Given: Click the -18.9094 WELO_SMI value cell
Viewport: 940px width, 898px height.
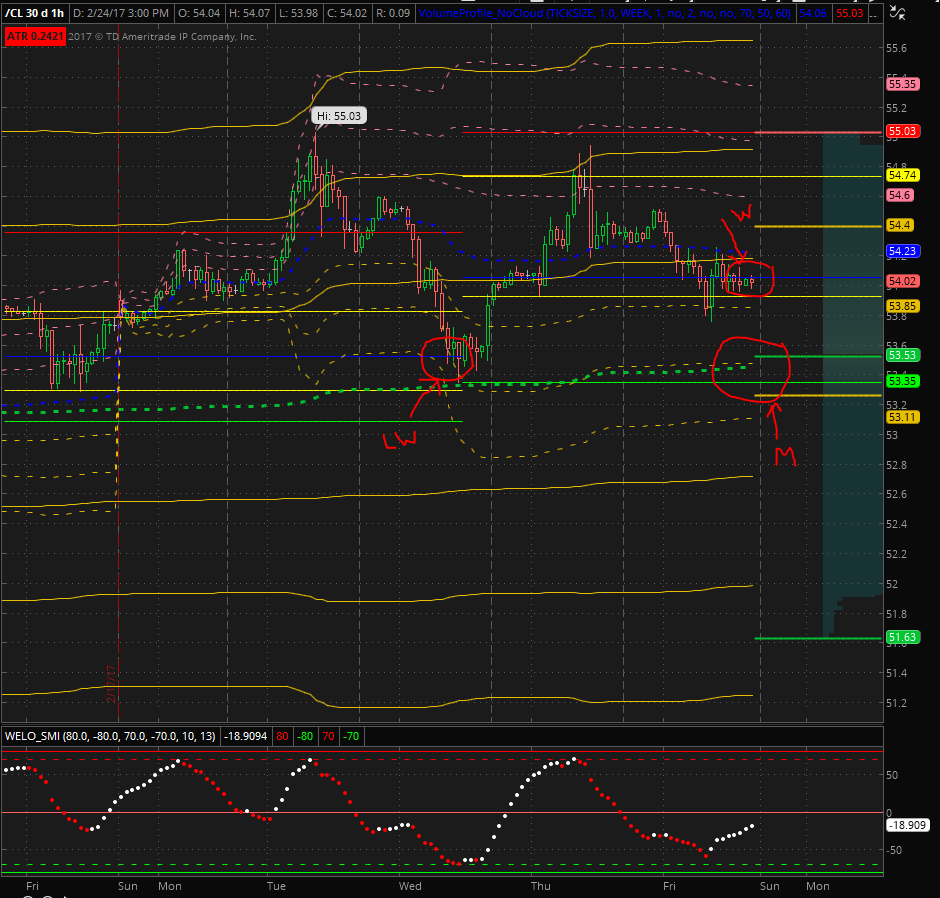Looking at the screenshot, I should [x=245, y=736].
